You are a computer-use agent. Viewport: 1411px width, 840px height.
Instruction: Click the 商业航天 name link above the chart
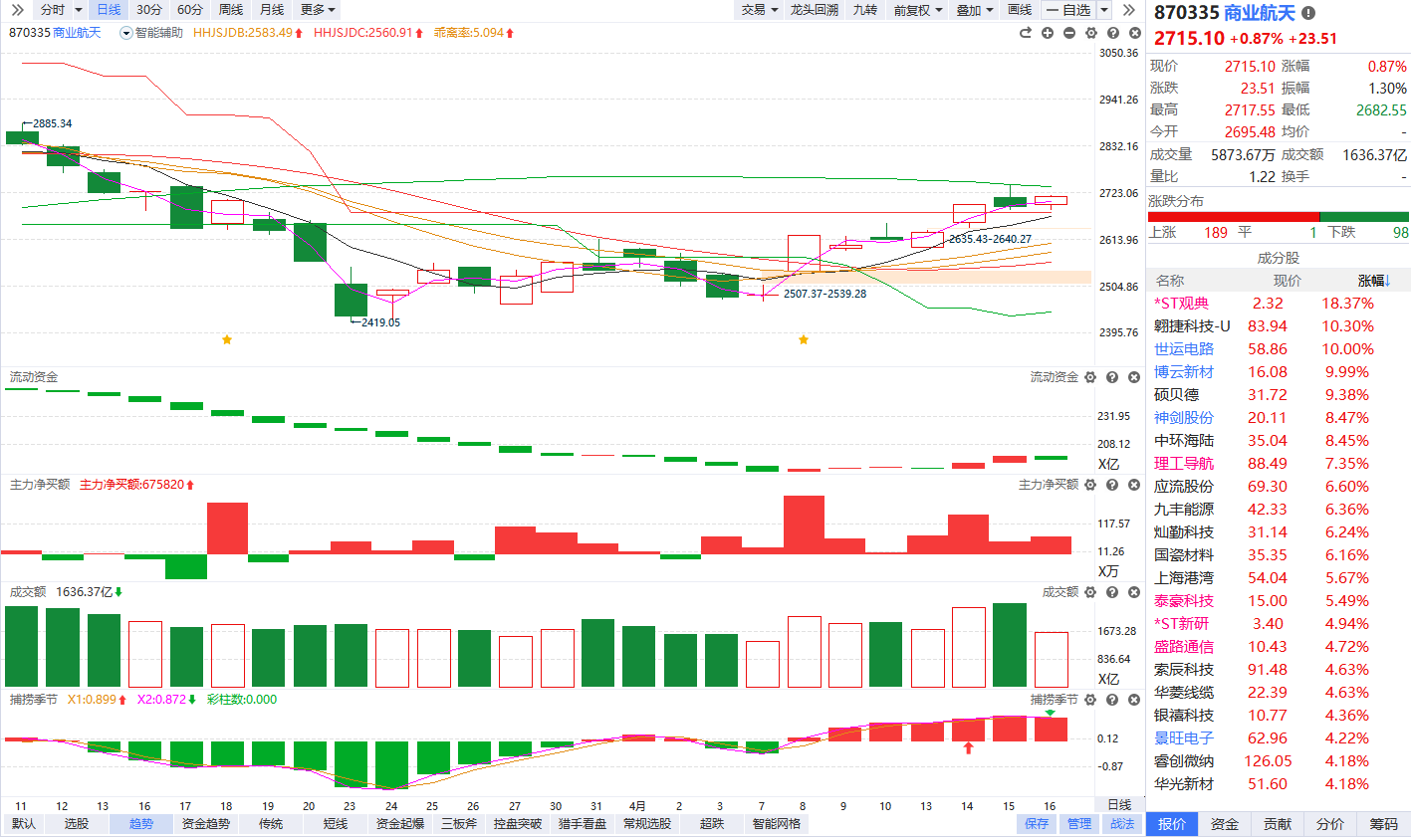[77, 33]
